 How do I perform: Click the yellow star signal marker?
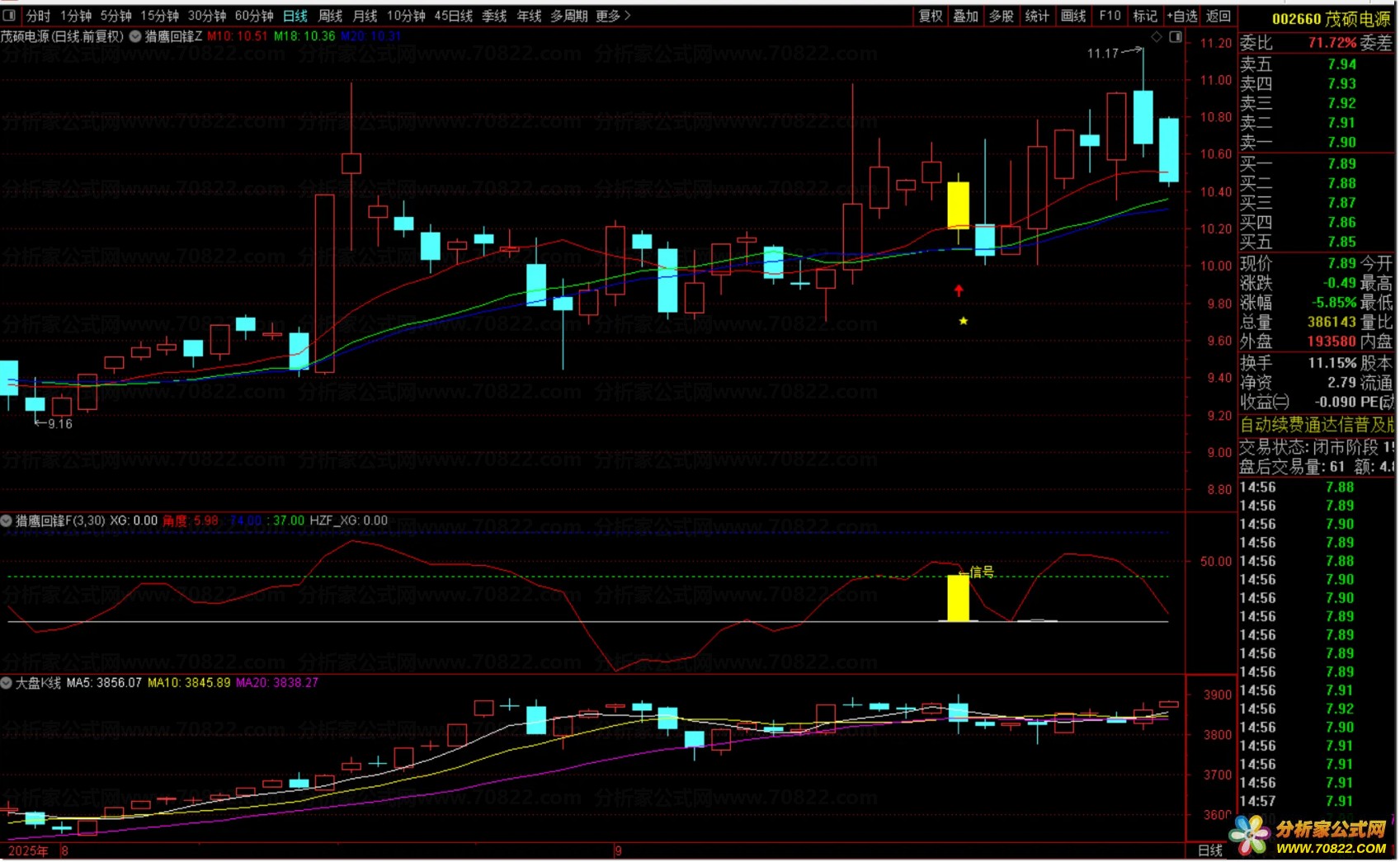pos(963,321)
